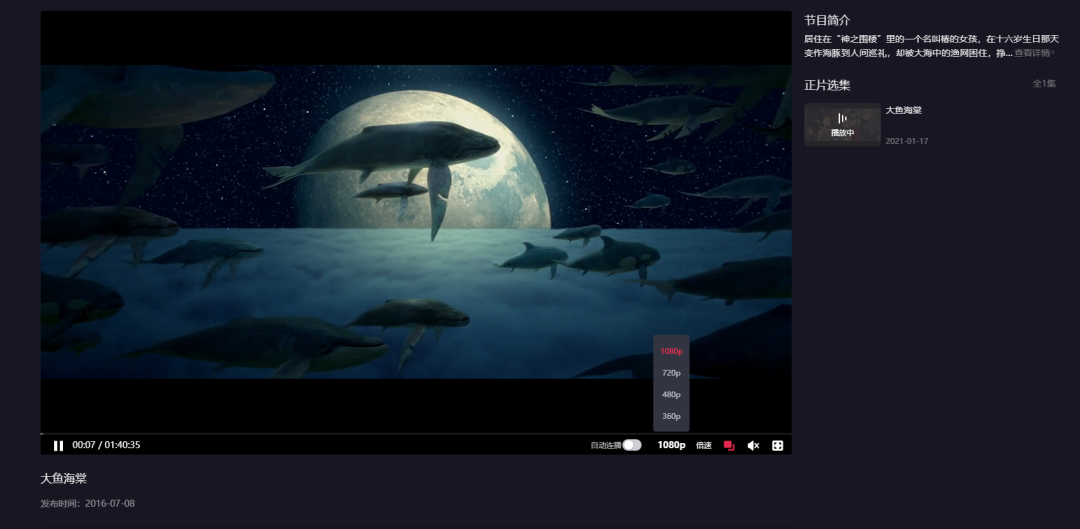
Task: Open the 倍速 playback speed menu
Action: pos(703,446)
